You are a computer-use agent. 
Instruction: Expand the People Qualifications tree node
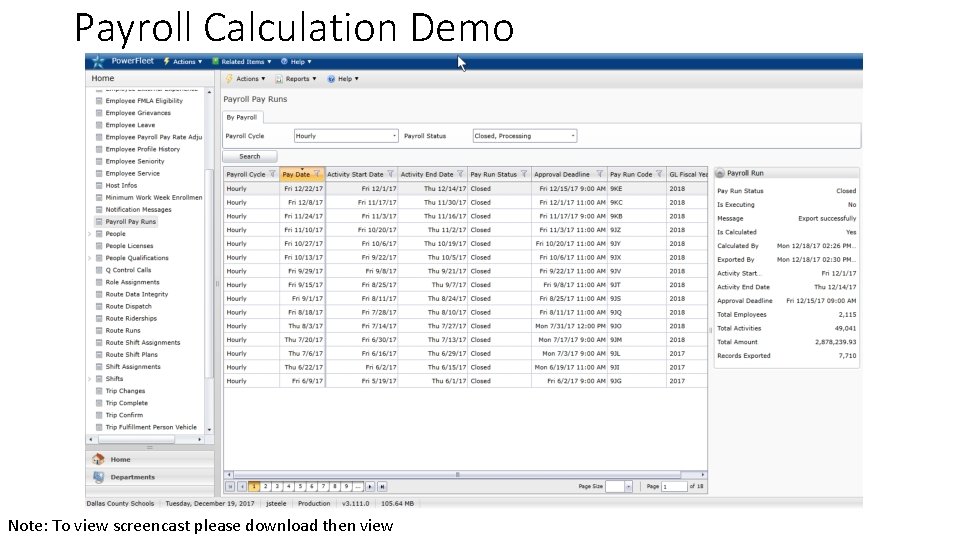90,258
